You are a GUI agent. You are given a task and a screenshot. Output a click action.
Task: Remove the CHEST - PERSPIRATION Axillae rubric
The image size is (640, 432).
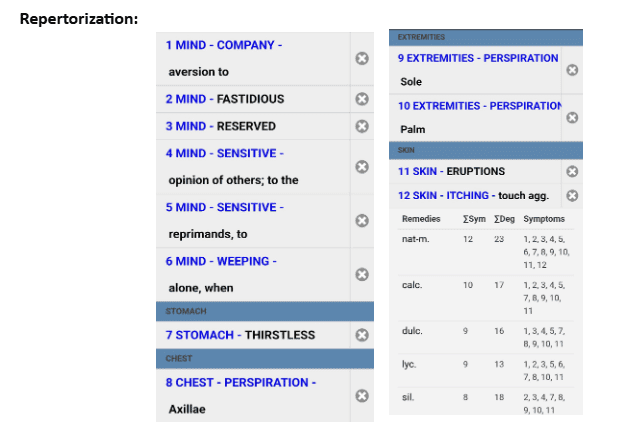362,395
